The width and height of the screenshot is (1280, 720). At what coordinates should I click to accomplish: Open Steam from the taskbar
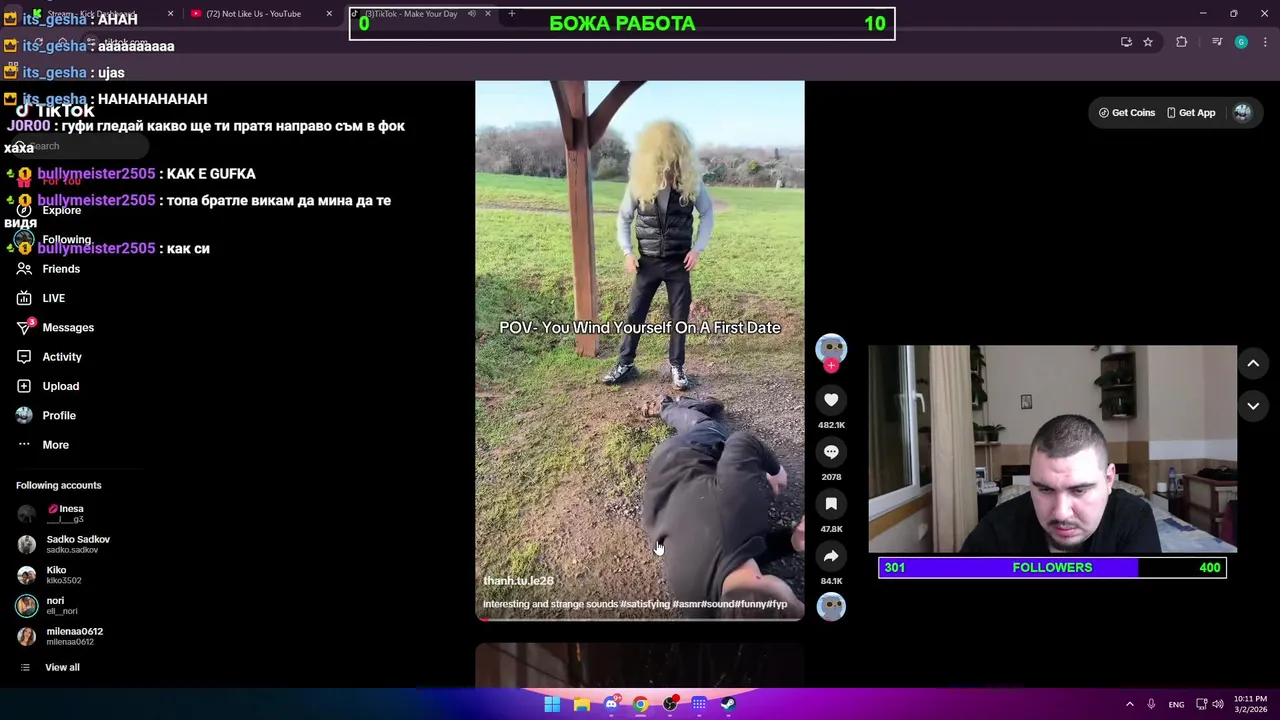[x=728, y=704]
